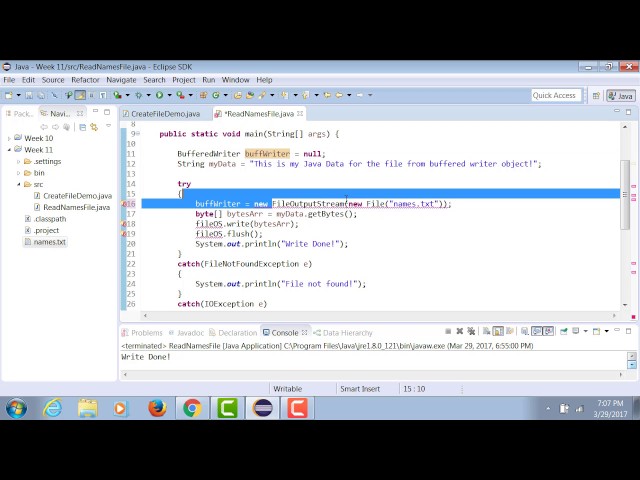Click the Previous Annotation toolbar icon

point(305,95)
